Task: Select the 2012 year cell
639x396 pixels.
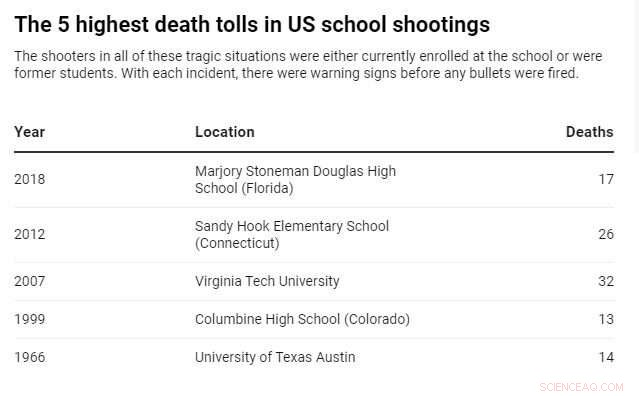Action: coord(29,234)
